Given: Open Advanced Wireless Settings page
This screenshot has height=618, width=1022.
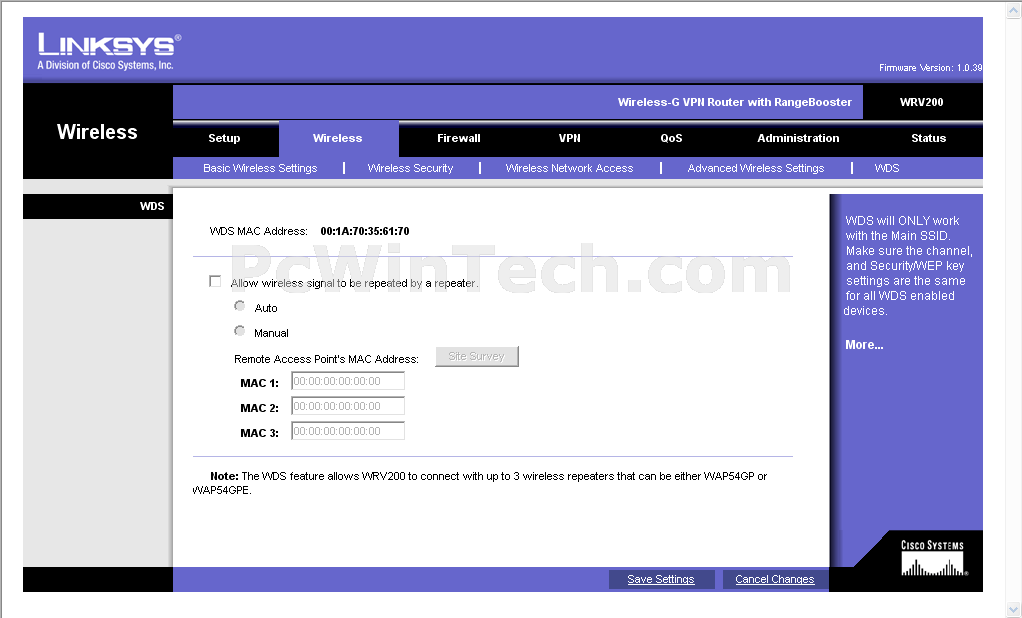Looking at the screenshot, I should pos(756,168).
